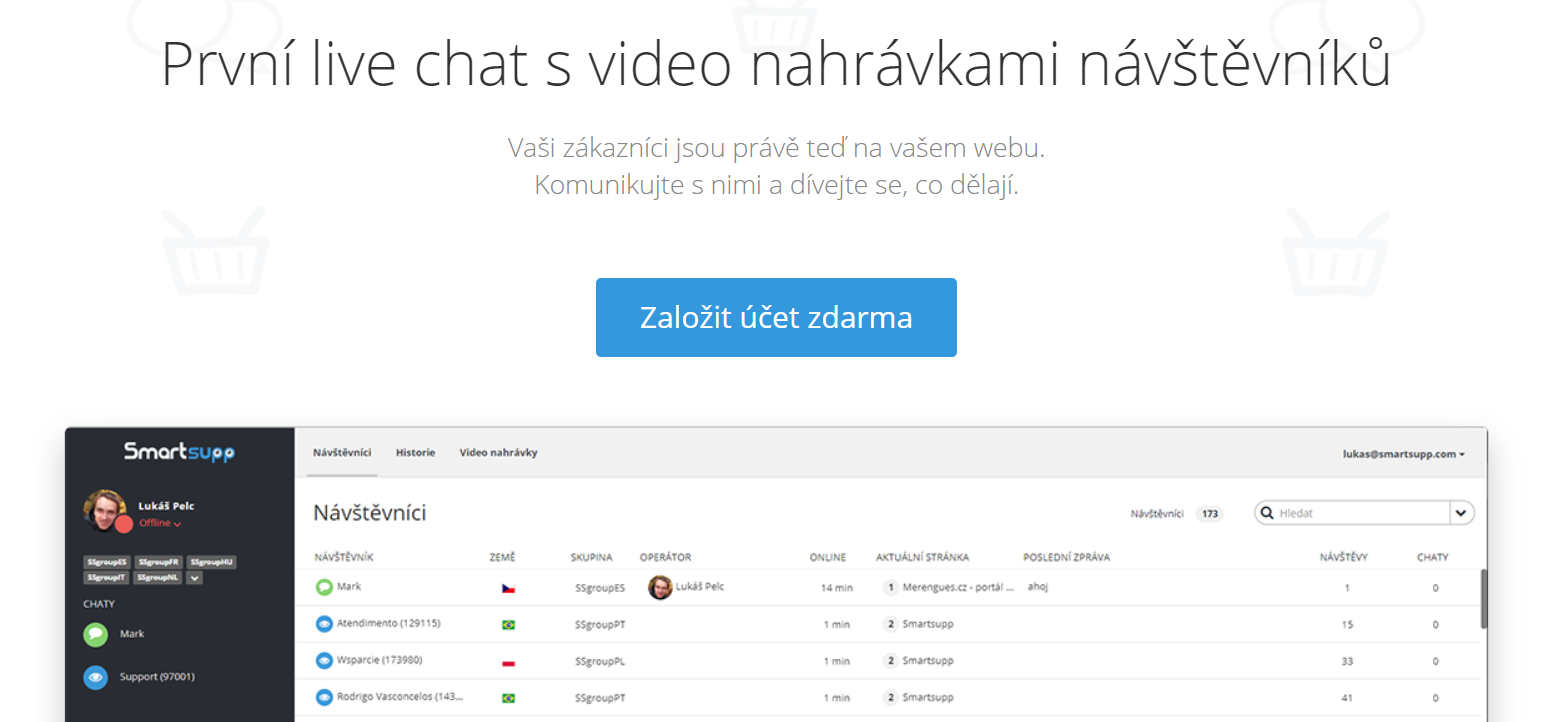Click Support (97001) text in sidebar chats
Viewport: 1562px width, 722px height.
157,677
